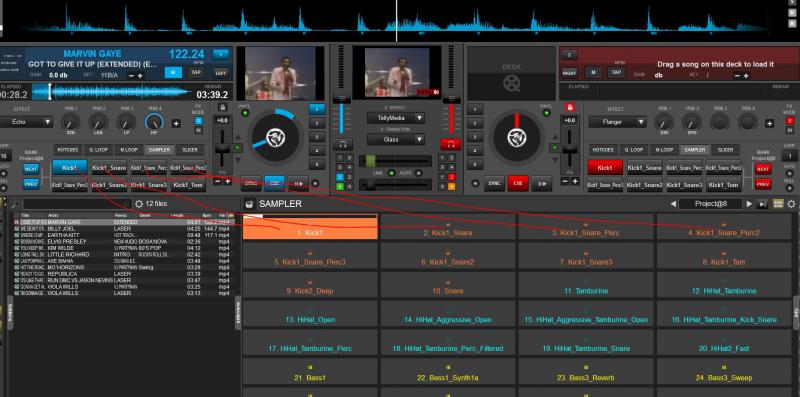800x397 pixels.
Task: Open the Echo effect dropdown
Action: tap(26, 122)
